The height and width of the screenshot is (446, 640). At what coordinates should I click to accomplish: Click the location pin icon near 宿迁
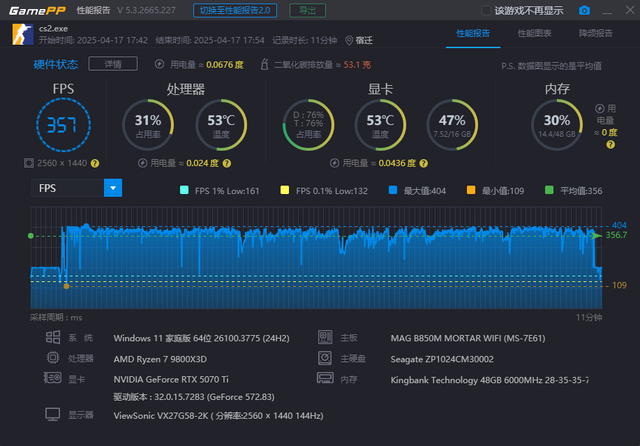pos(349,40)
